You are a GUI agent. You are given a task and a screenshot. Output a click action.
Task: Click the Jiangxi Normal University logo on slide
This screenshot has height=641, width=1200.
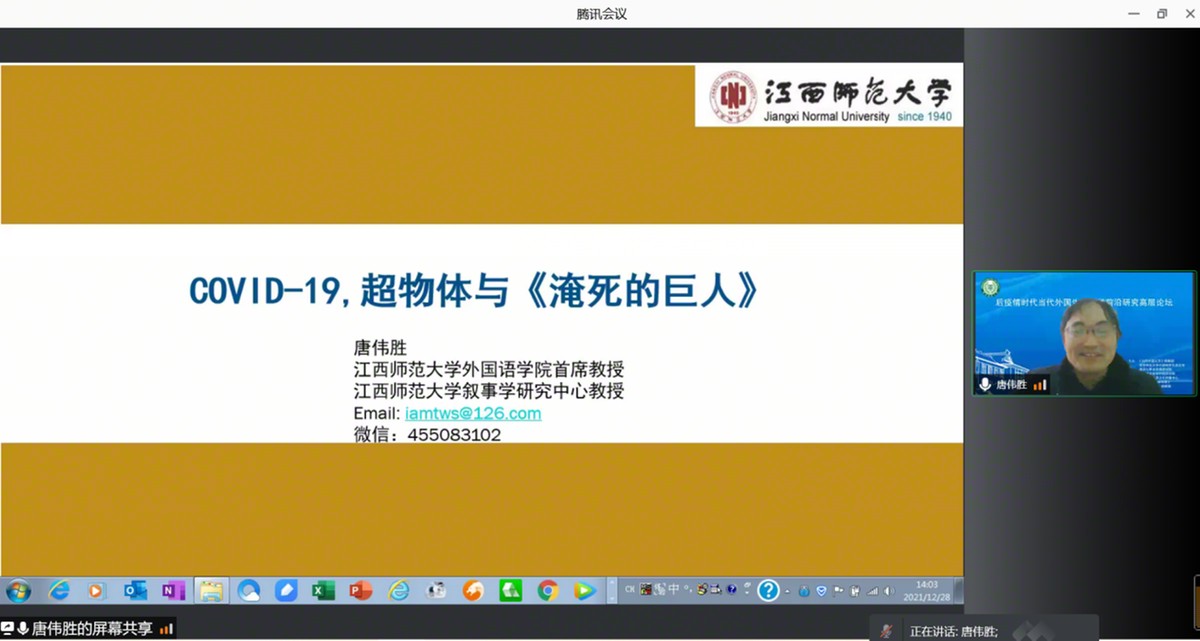[830, 96]
